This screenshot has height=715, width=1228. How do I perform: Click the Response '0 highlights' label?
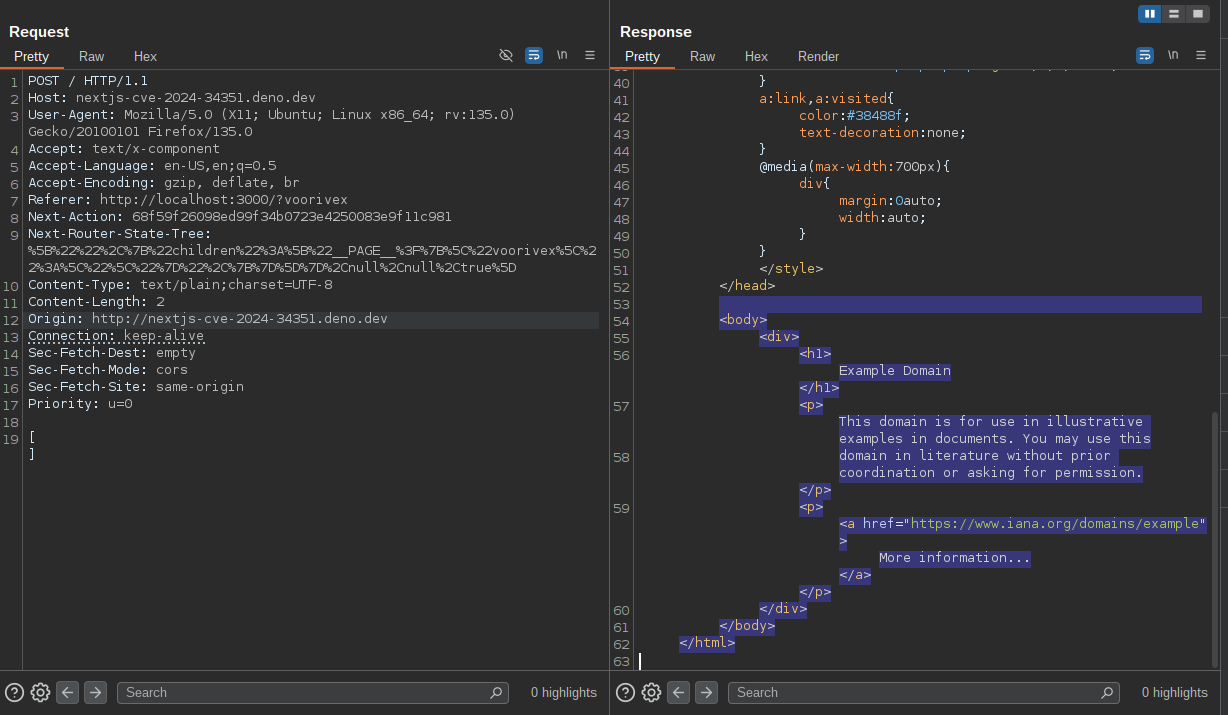(1175, 692)
